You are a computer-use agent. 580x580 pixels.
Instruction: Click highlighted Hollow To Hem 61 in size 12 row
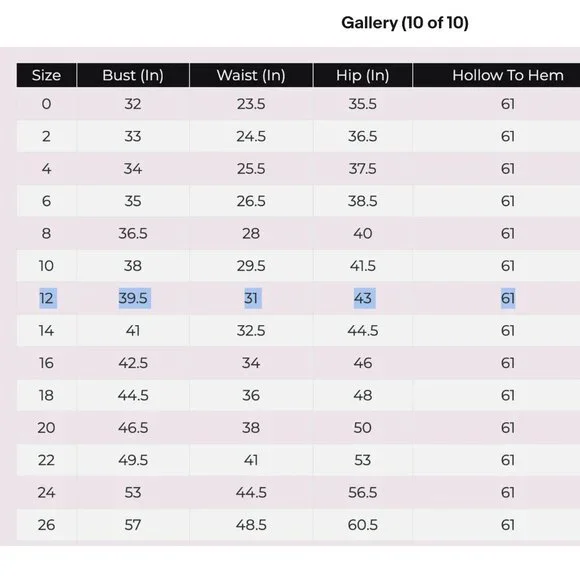click(508, 298)
